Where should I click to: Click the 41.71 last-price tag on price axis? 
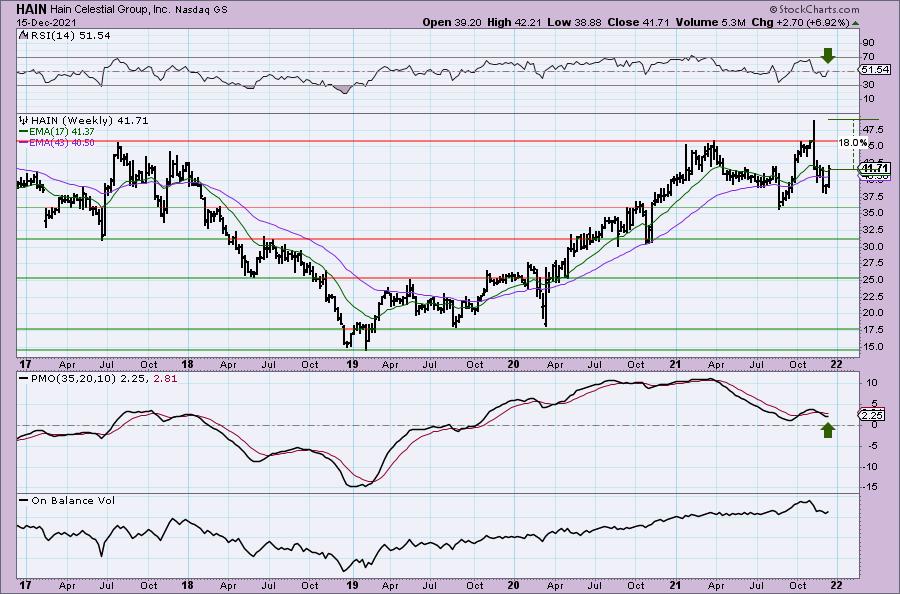coord(875,168)
